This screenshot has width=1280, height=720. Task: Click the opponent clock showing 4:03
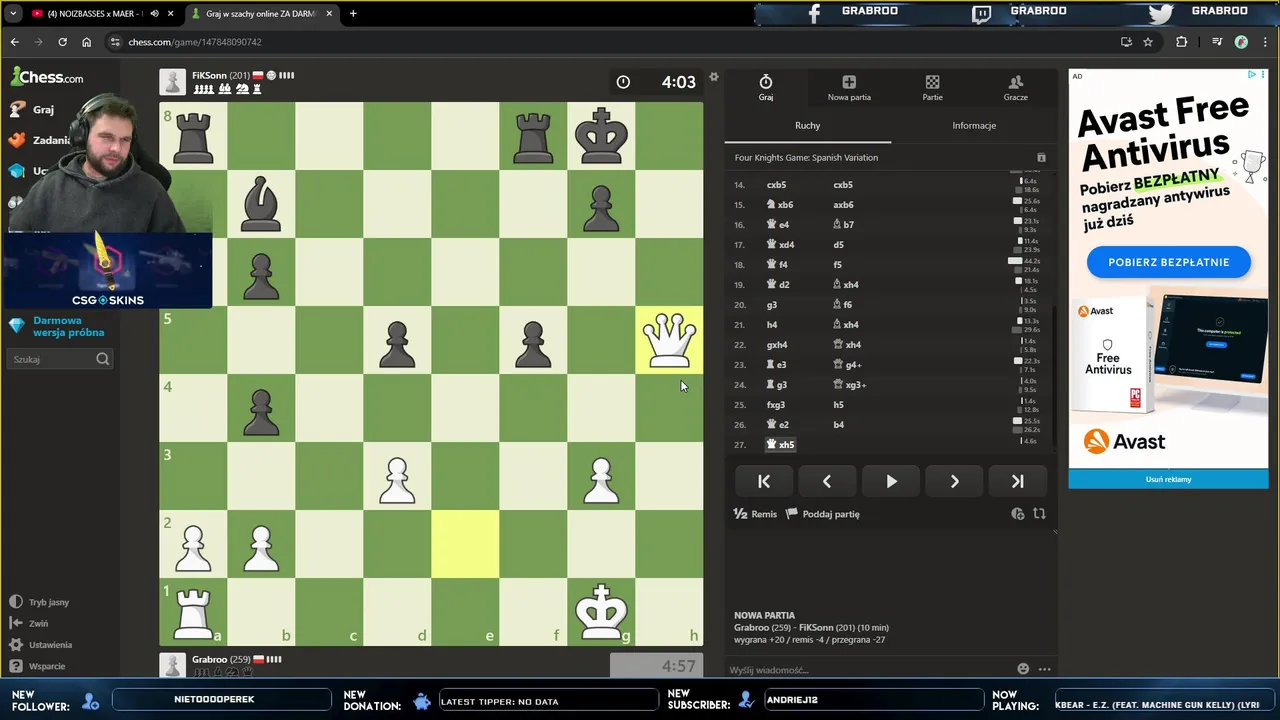[x=657, y=82]
